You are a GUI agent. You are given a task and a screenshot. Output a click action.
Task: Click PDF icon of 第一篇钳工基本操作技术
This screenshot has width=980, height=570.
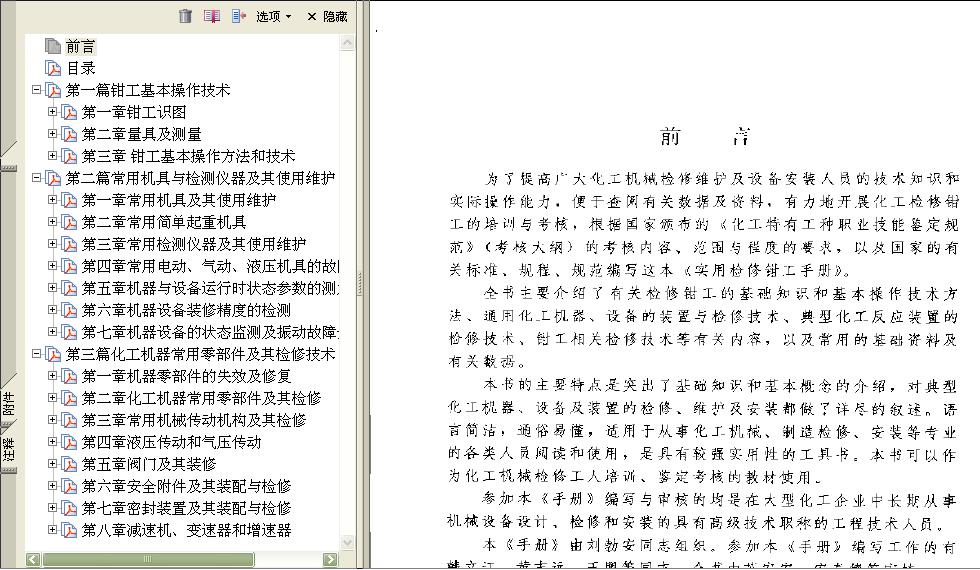click(53, 91)
